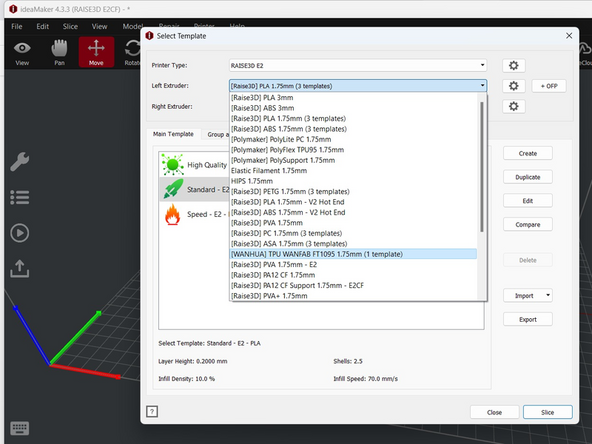Choose [Raise3D] PVA 1.75mm option

[x=353, y=223]
